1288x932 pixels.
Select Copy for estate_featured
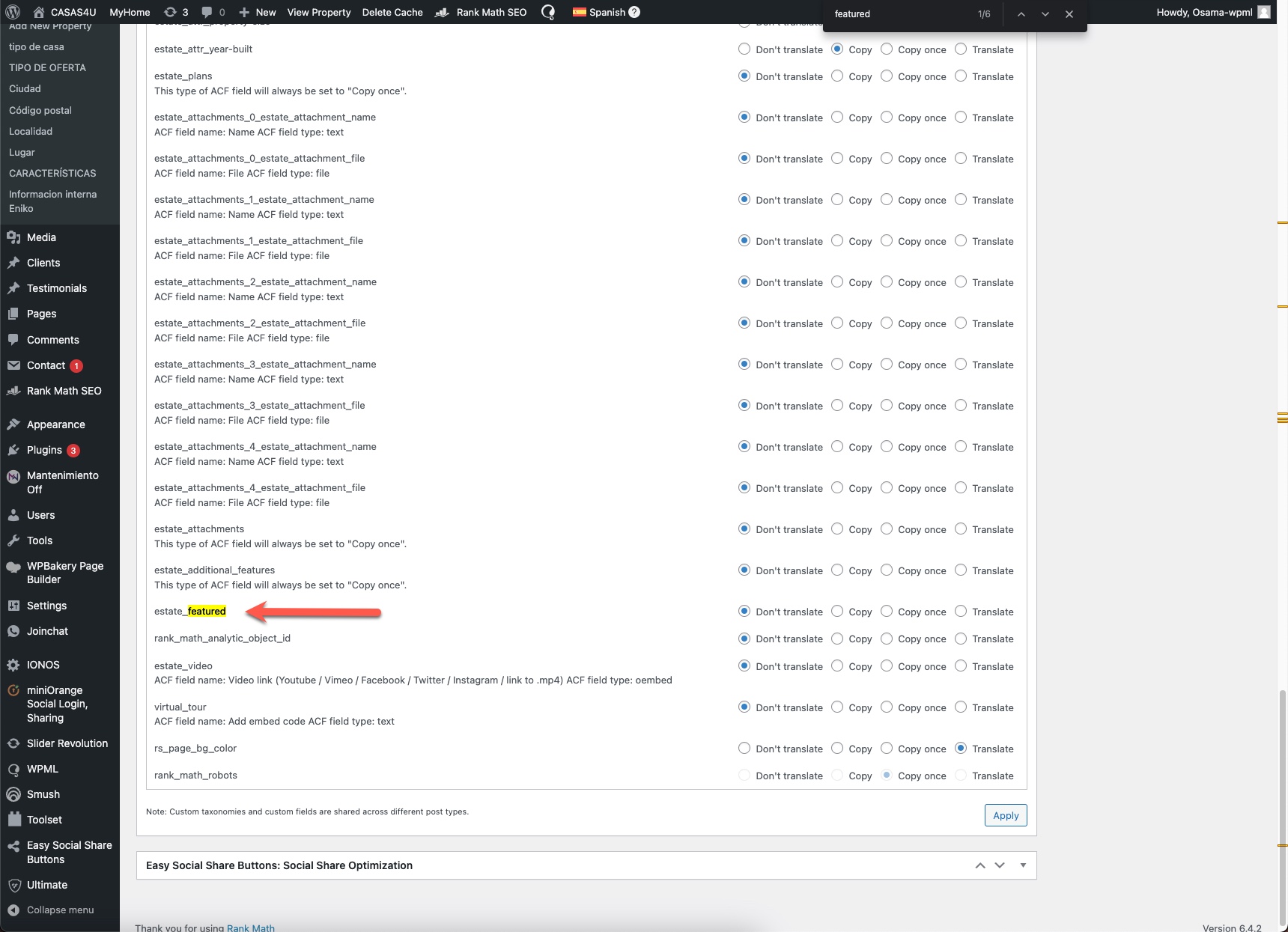tap(837, 611)
